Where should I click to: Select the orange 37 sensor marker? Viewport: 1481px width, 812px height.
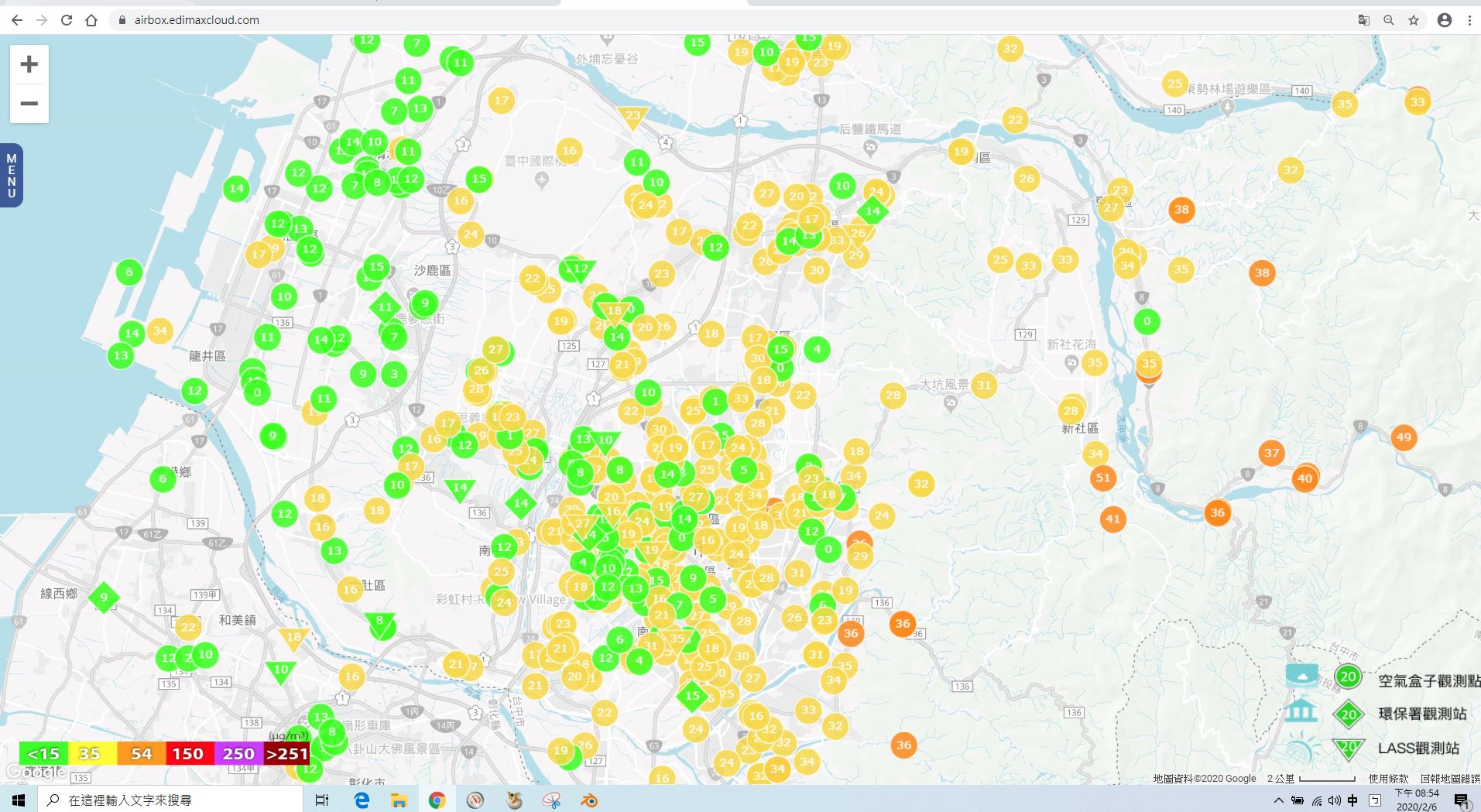pyautogui.click(x=1271, y=453)
